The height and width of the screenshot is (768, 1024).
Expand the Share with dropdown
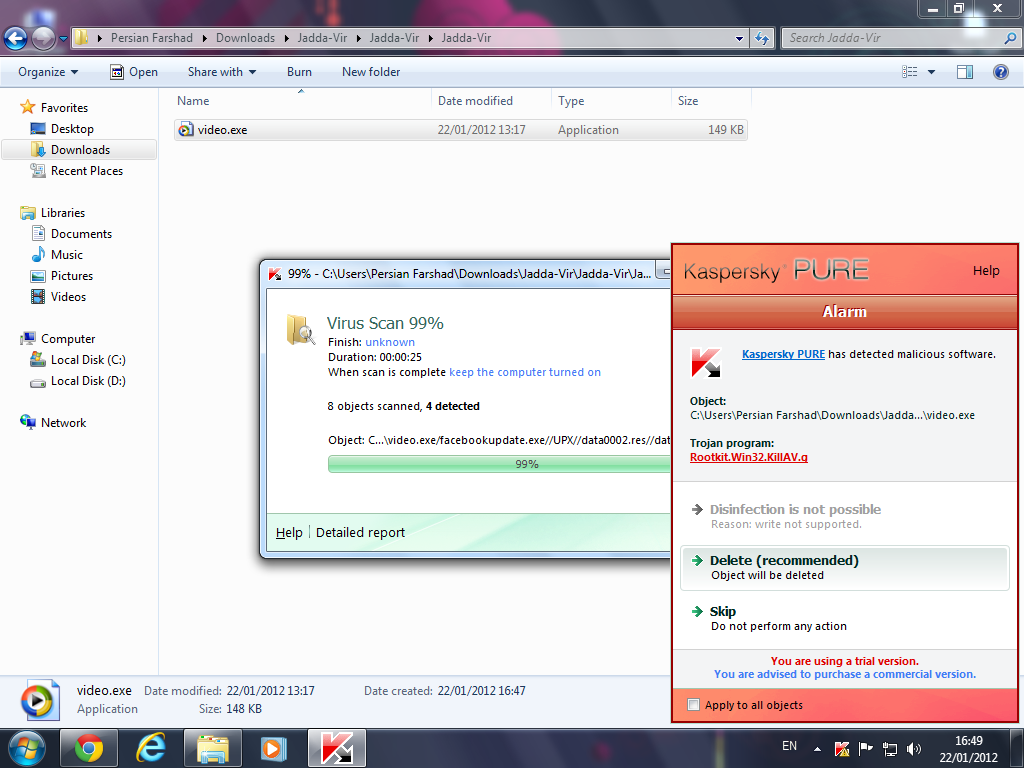tap(221, 72)
